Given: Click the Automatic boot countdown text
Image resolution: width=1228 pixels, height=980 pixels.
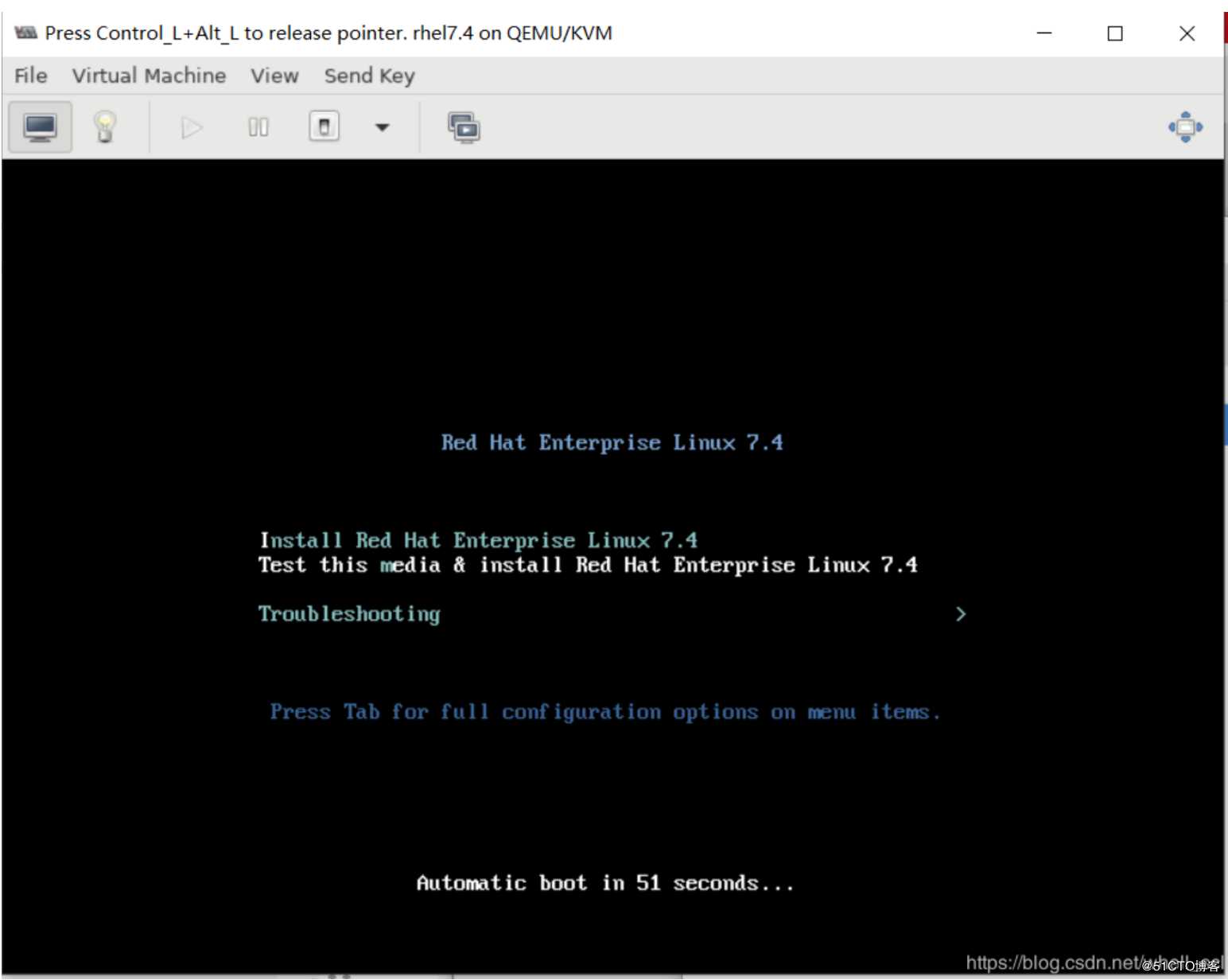Looking at the screenshot, I should [605, 884].
